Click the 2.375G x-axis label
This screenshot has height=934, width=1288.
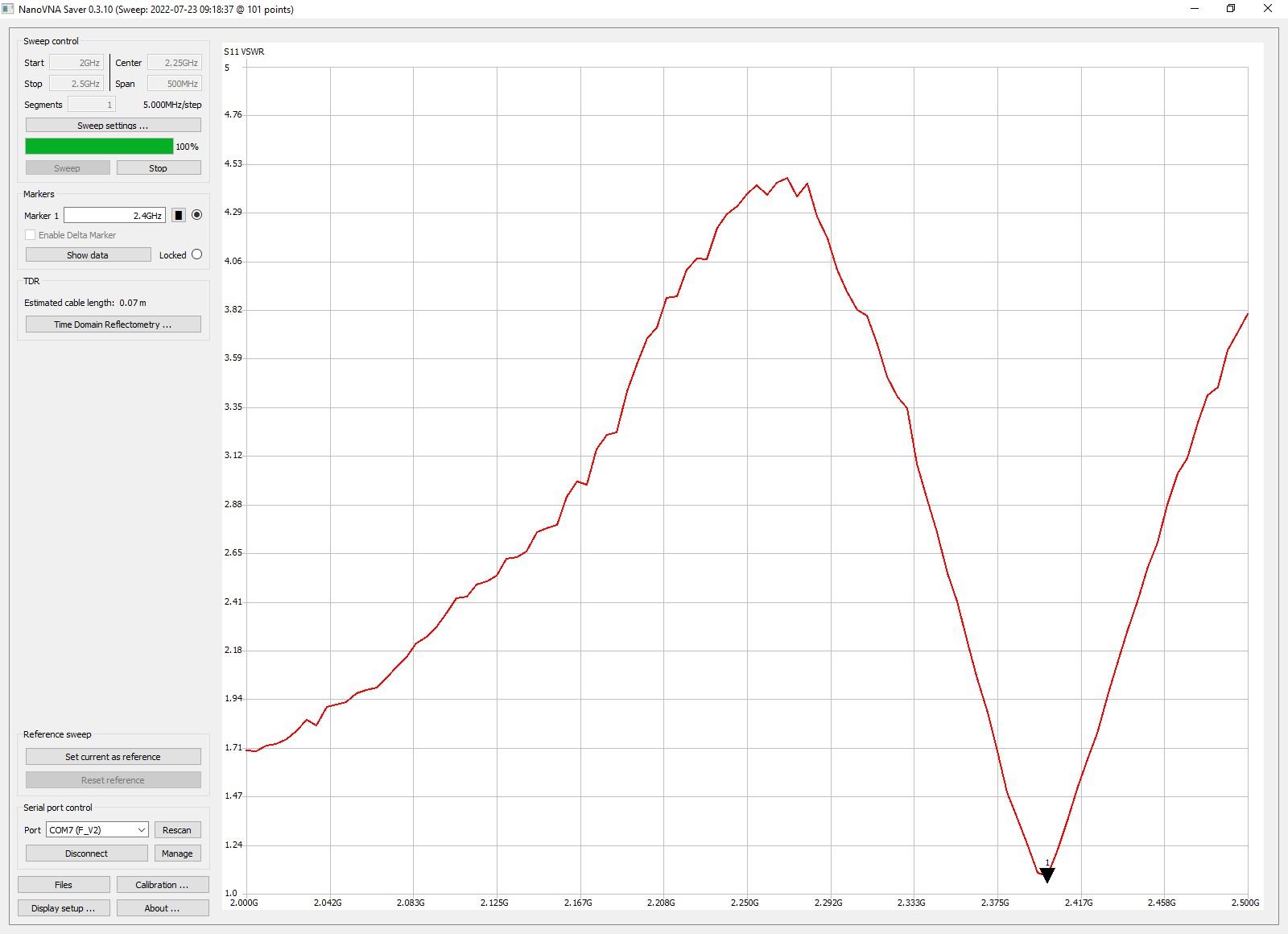point(995,903)
